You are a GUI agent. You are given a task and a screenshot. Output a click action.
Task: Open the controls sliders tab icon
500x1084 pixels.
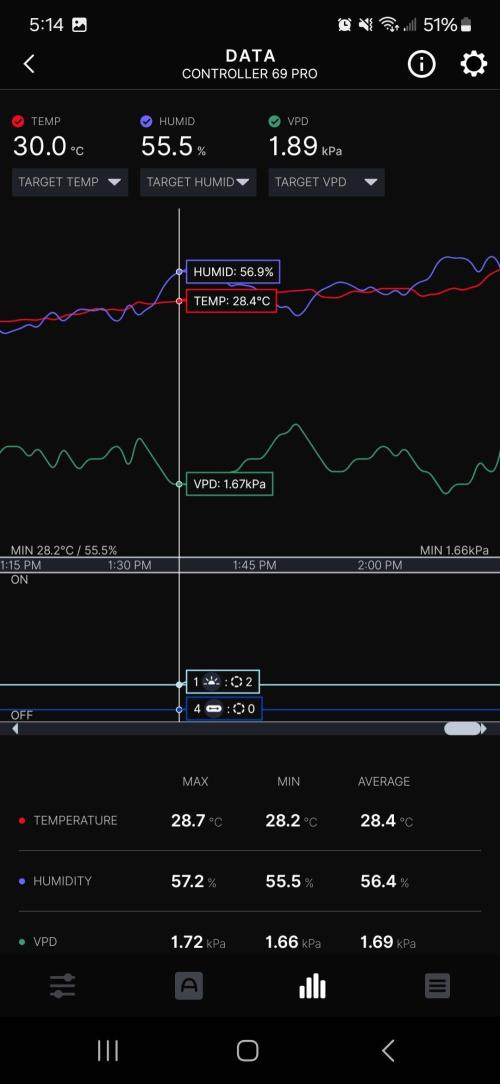(62, 986)
